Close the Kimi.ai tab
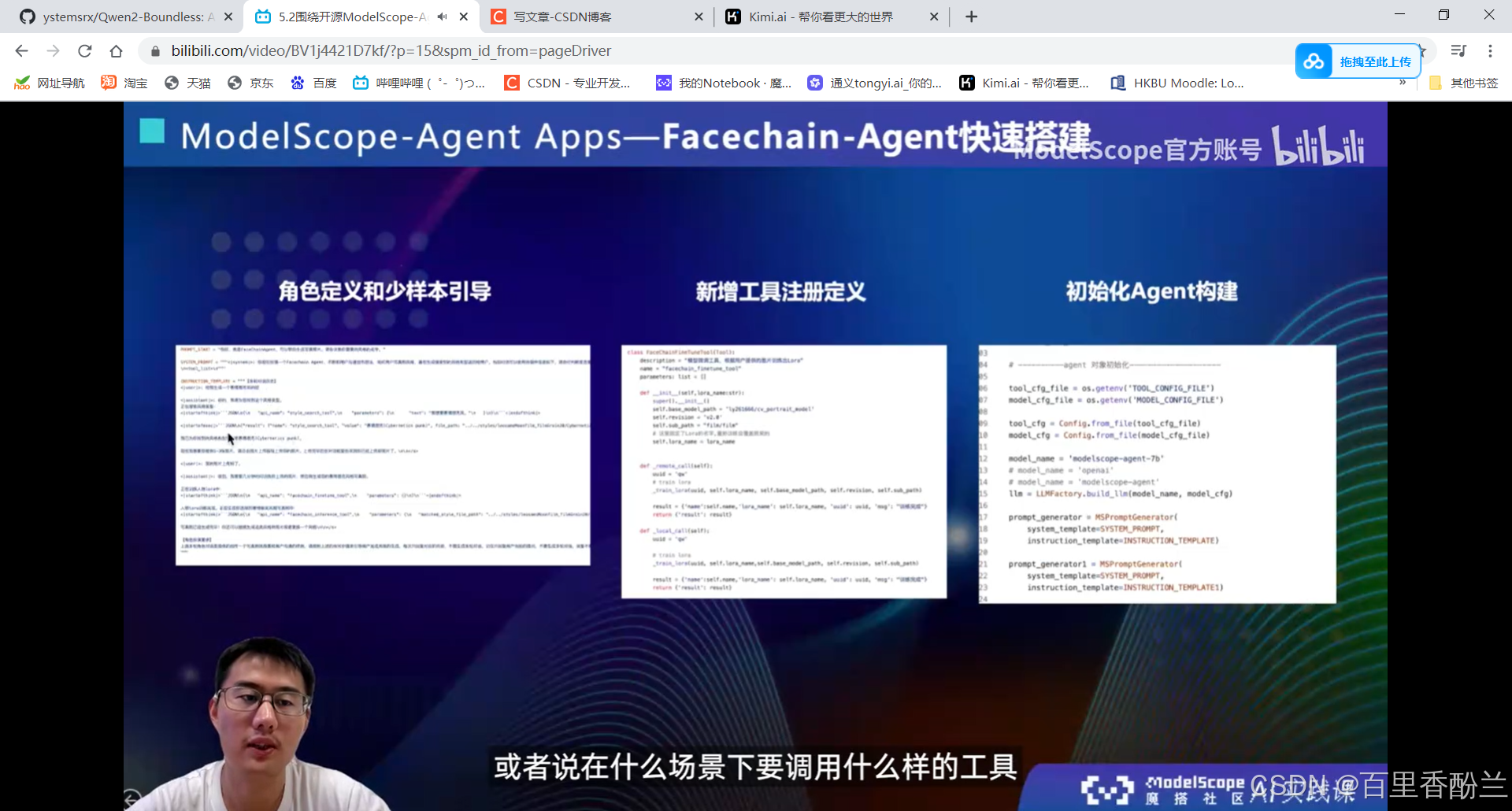Viewport: 1512px width, 811px height. pos(934,17)
